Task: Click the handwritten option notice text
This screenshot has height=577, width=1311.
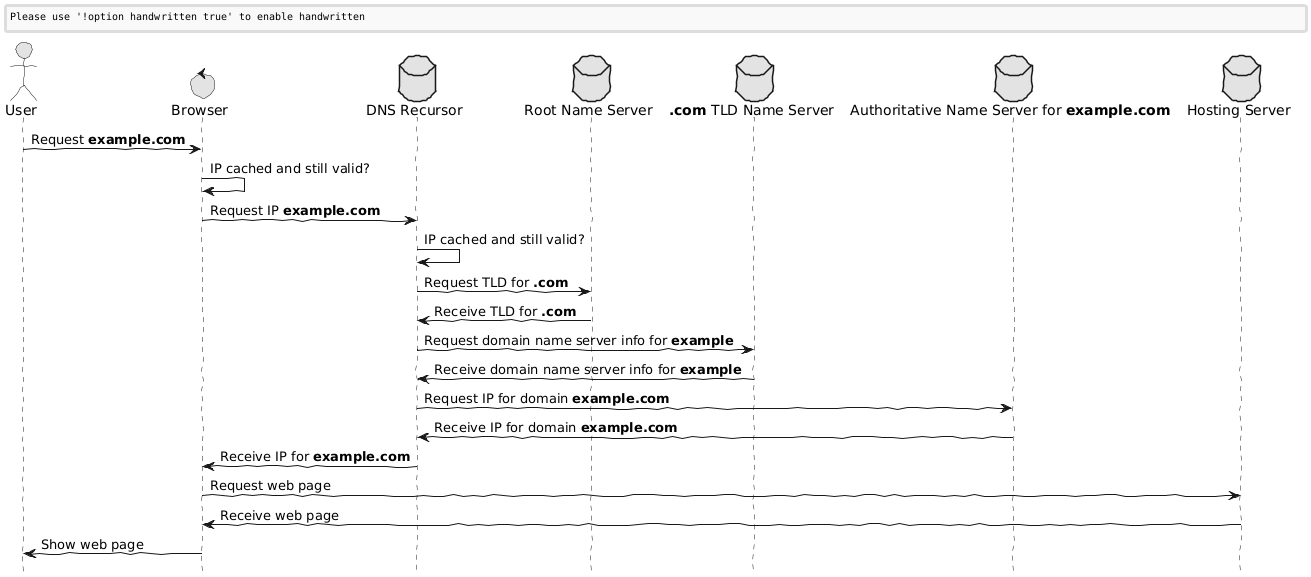Action: click(187, 17)
